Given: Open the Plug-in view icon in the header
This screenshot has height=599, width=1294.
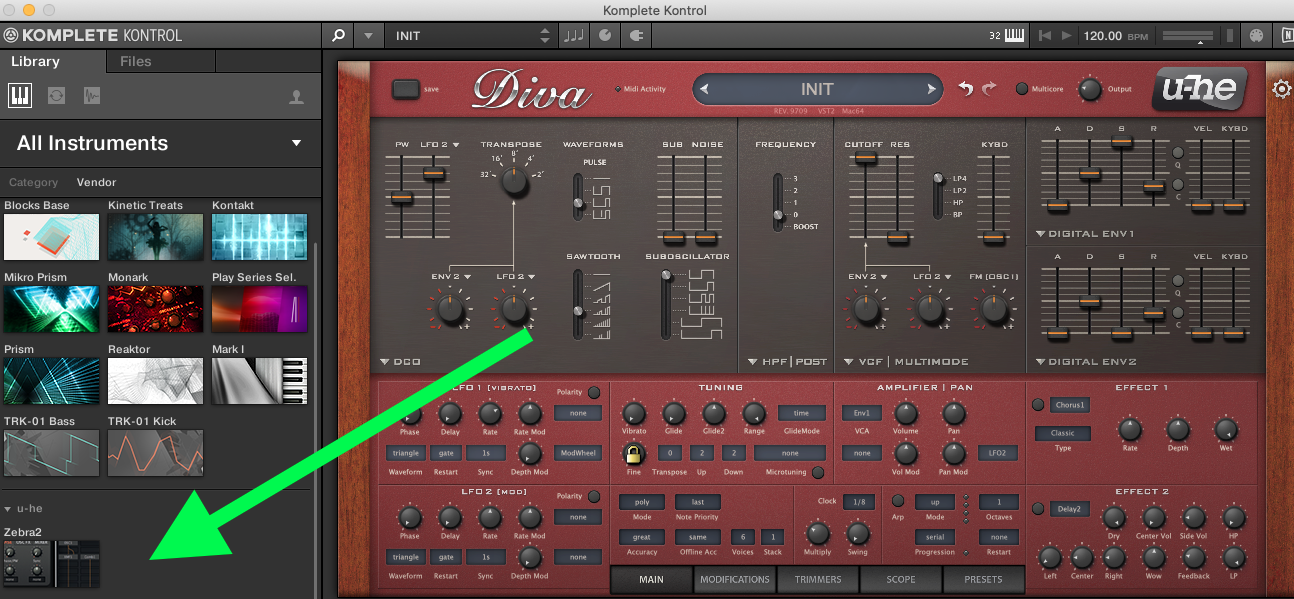Looking at the screenshot, I should point(636,35).
